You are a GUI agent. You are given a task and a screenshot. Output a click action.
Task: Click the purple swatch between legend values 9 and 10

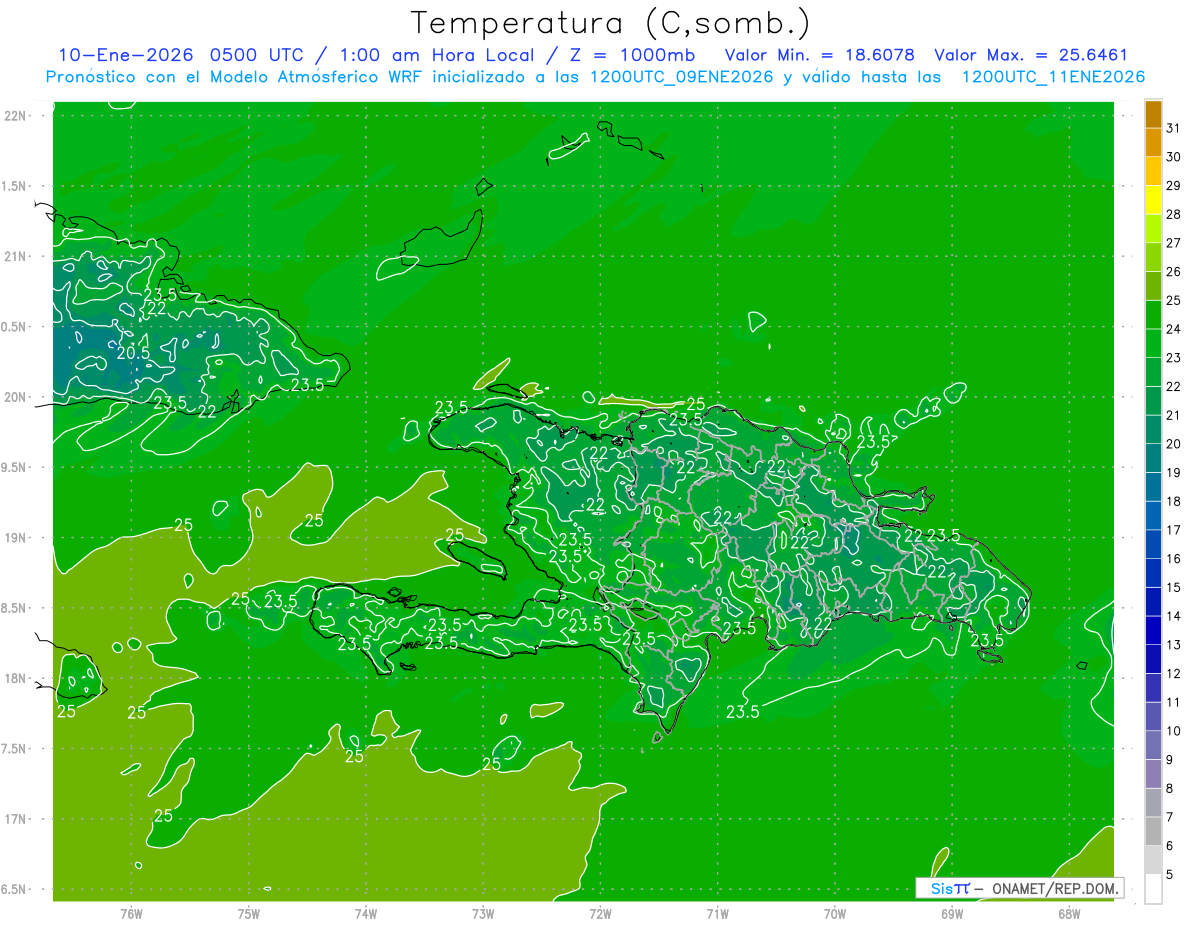pyautogui.click(x=1153, y=745)
